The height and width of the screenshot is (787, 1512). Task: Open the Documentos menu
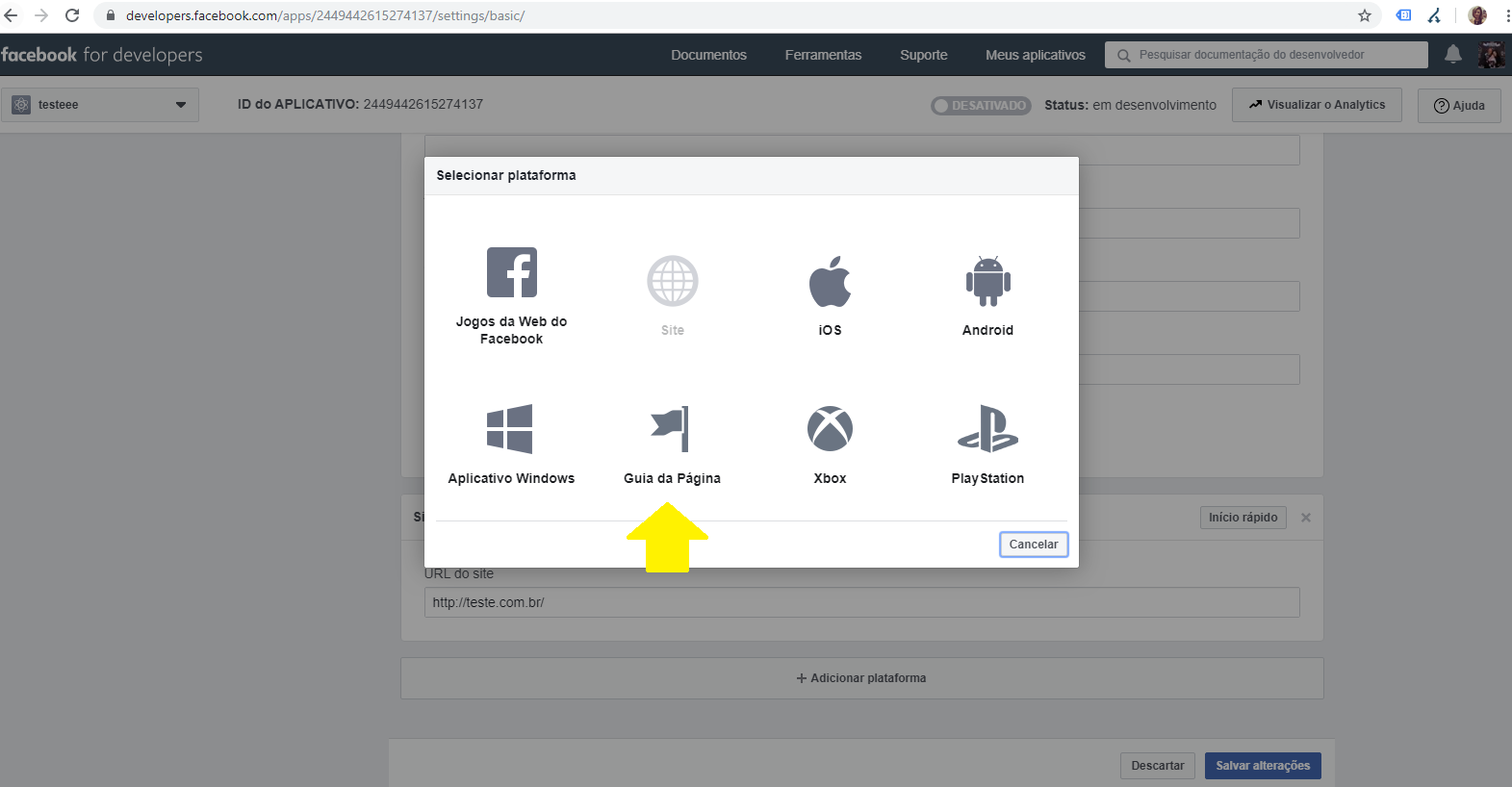coord(708,55)
